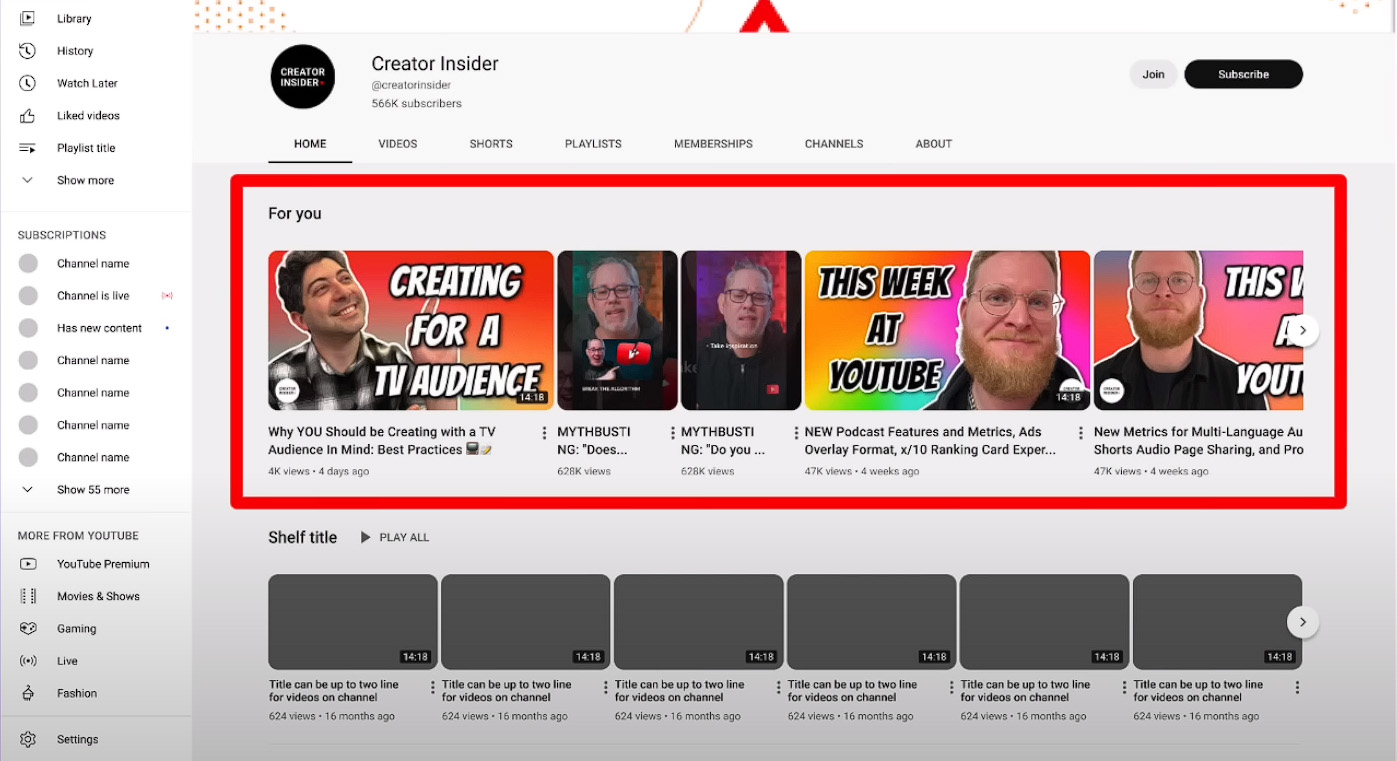Click the For you shelf heading
The image size is (1397, 761).
tap(295, 214)
